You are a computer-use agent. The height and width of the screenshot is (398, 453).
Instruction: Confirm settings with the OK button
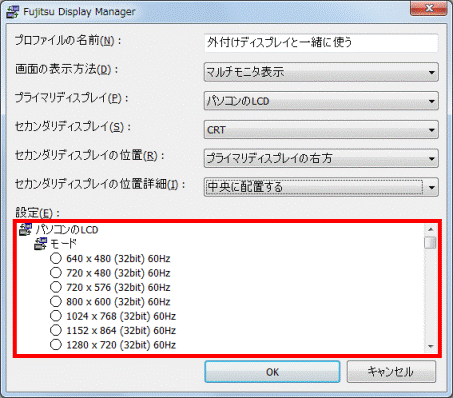(x=272, y=372)
